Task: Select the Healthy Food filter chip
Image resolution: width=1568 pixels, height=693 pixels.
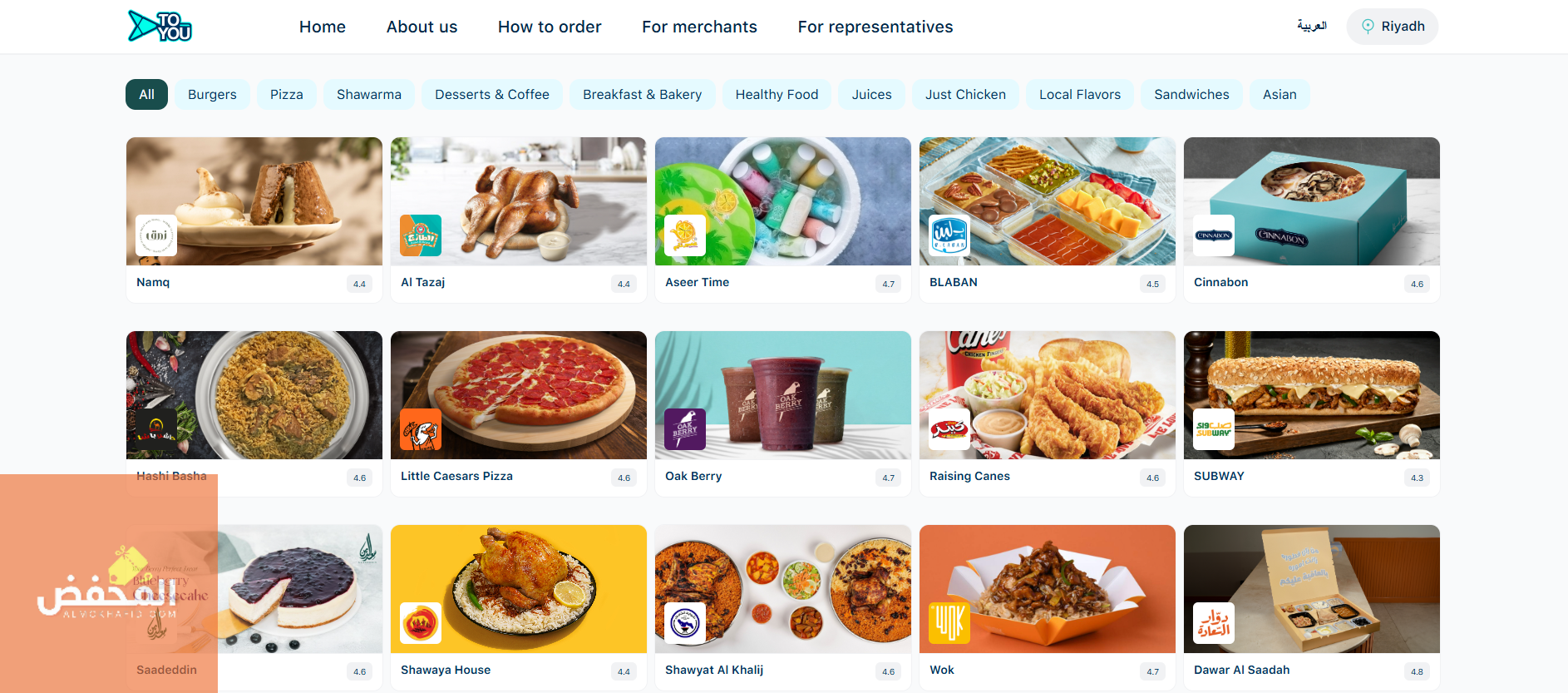Action: tap(777, 95)
